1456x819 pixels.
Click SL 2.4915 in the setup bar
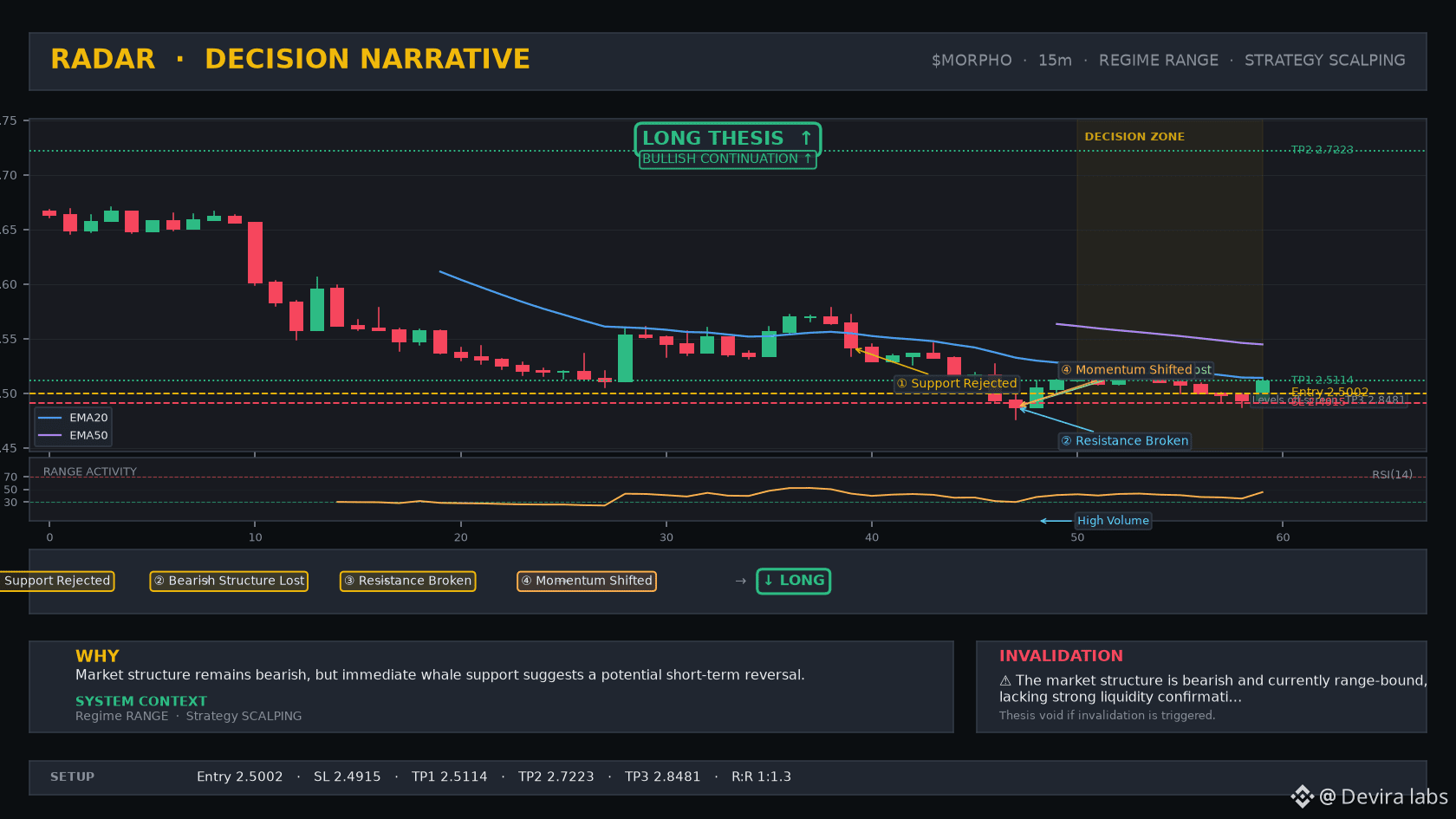348,777
